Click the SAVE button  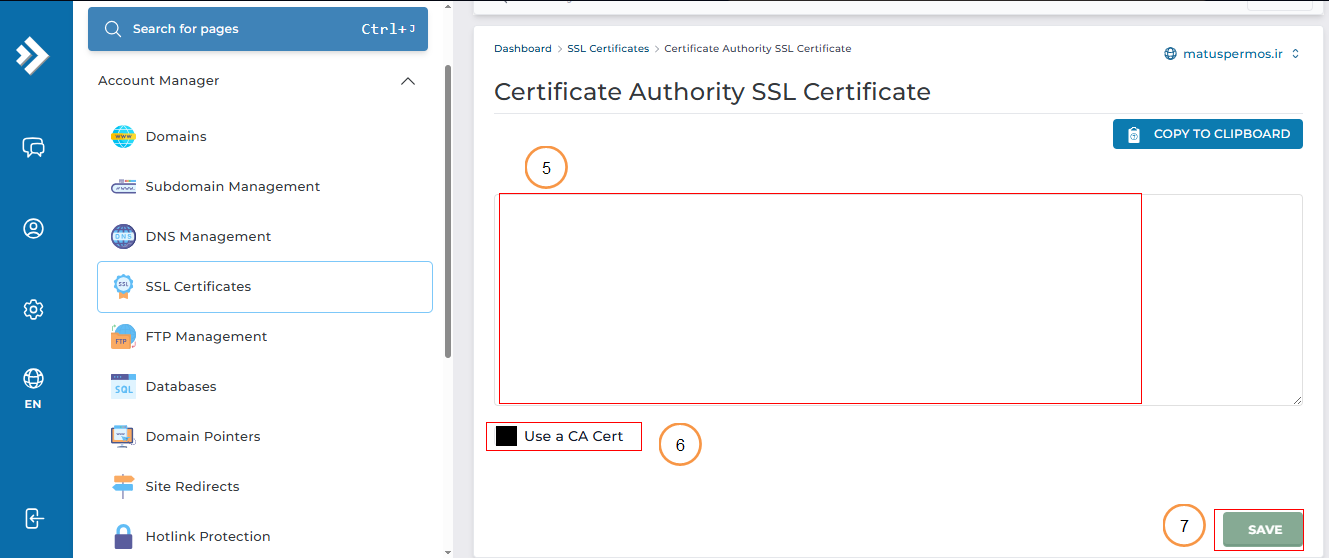[x=1264, y=530]
